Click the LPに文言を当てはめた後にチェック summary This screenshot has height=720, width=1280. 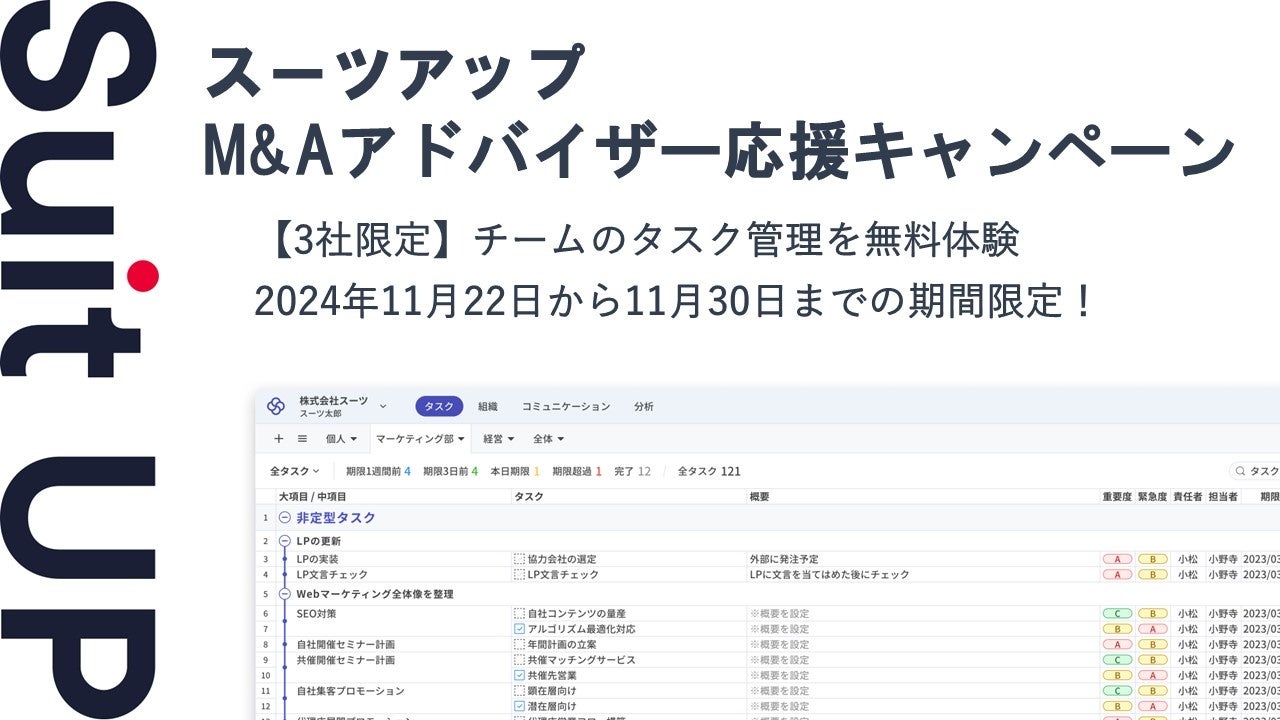click(x=830, y=575)
